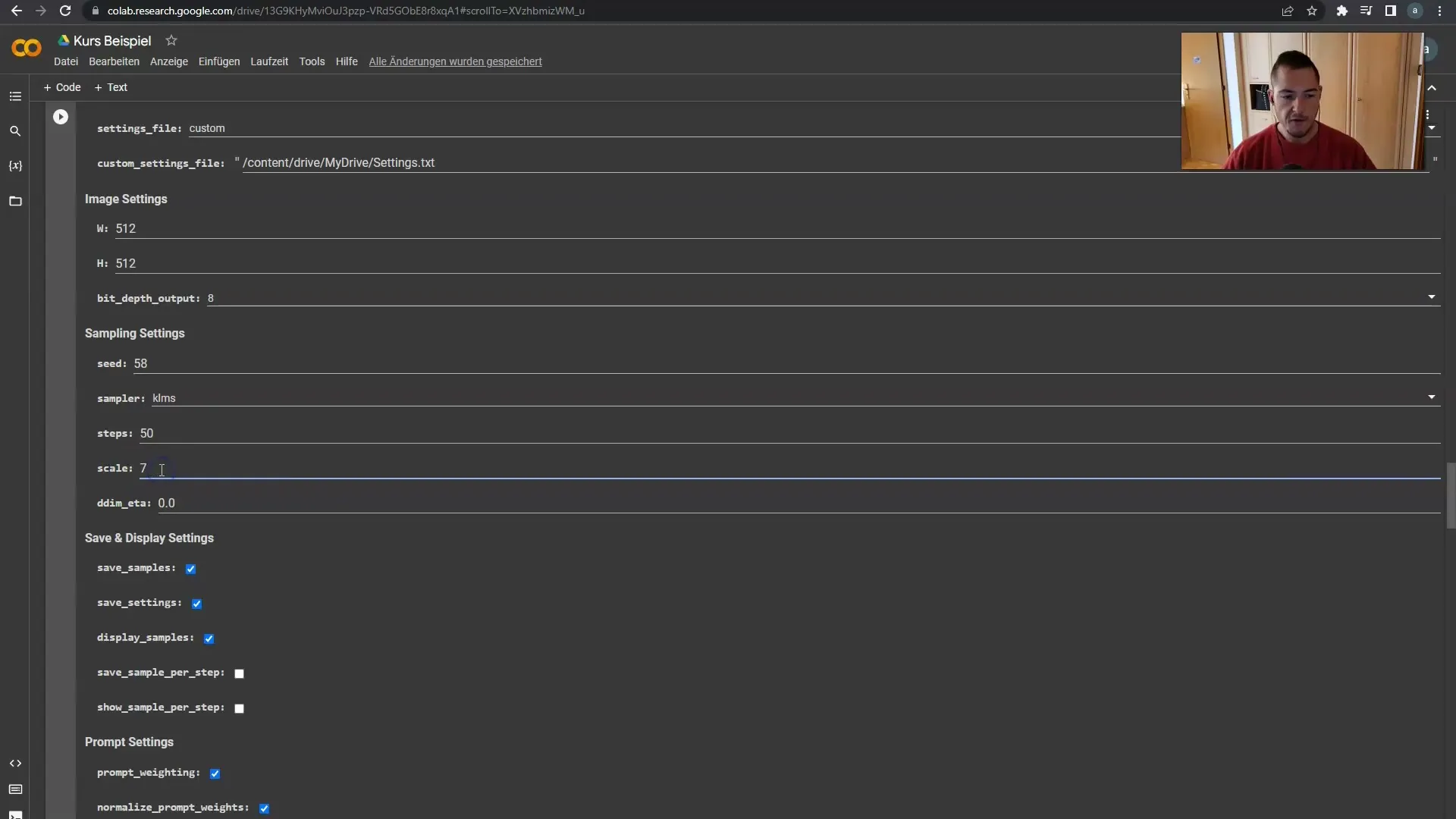This screenshot has width=1456, height=819.
Task: Click the Bearbeiten menu item
Action: click(x=114, y=61)
